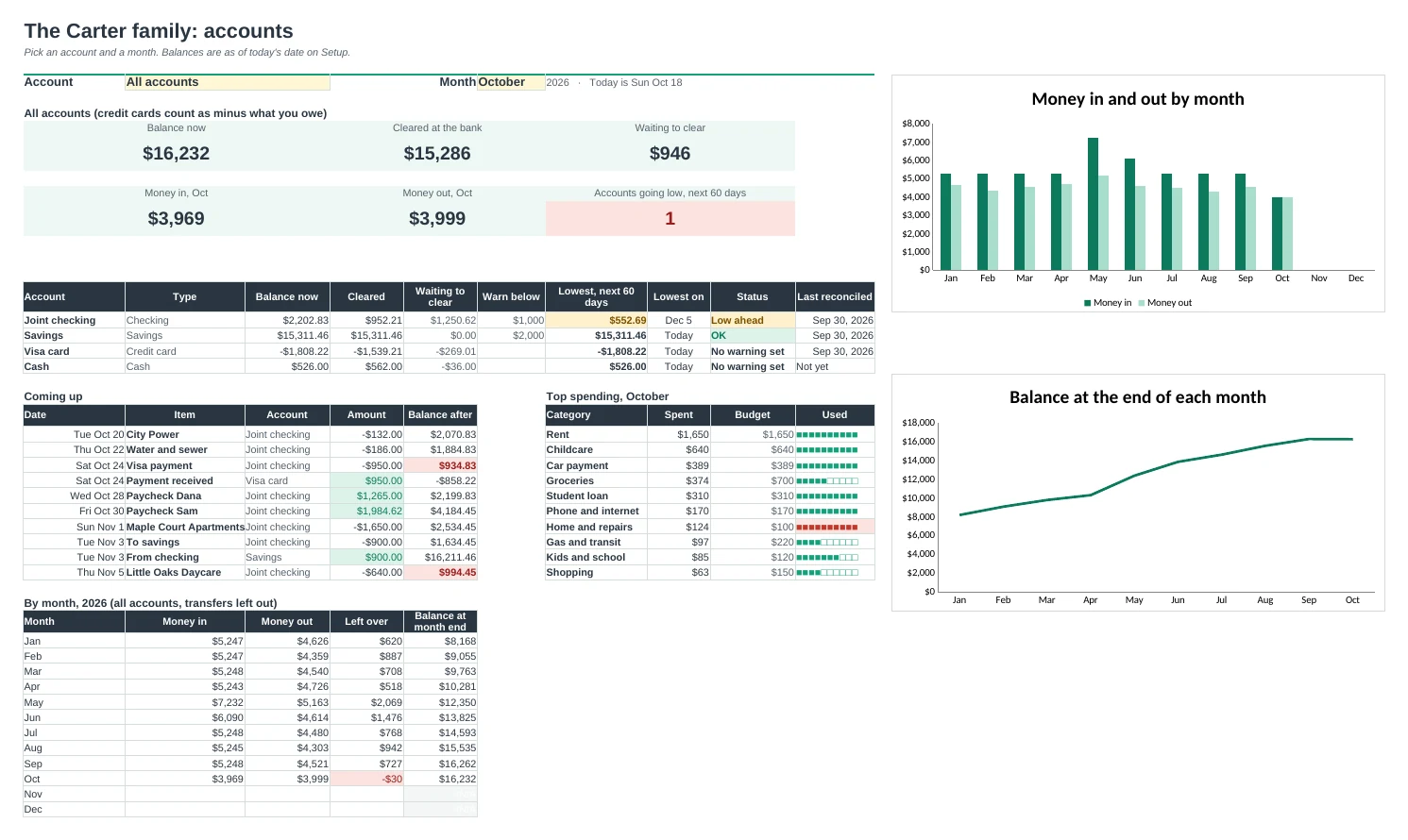
Task: Select the Maple Court Apartments item
Action: pyautogui.click(x=185, y=527)
